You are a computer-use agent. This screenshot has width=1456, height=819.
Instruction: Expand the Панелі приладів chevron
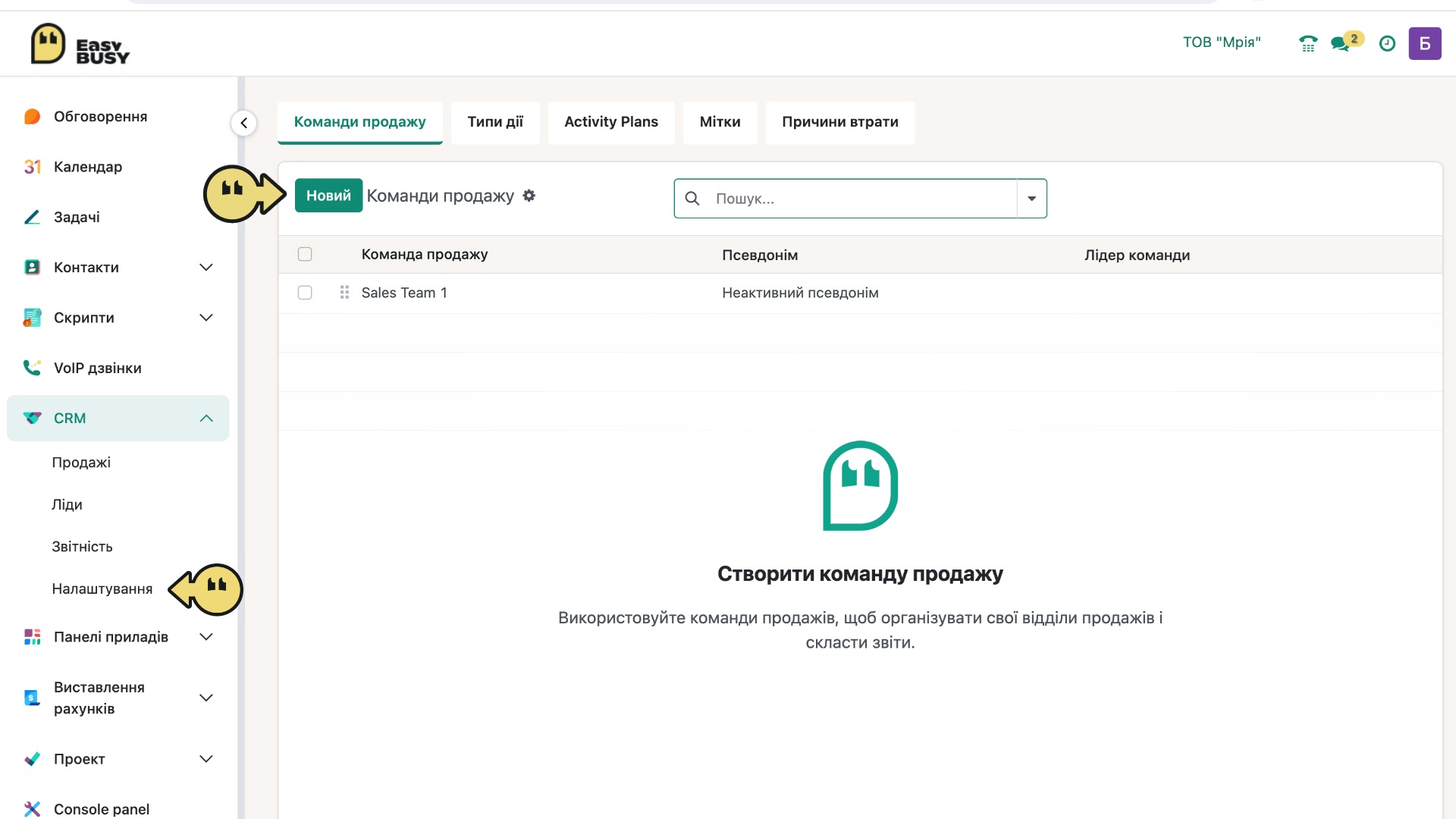(206, 637)
